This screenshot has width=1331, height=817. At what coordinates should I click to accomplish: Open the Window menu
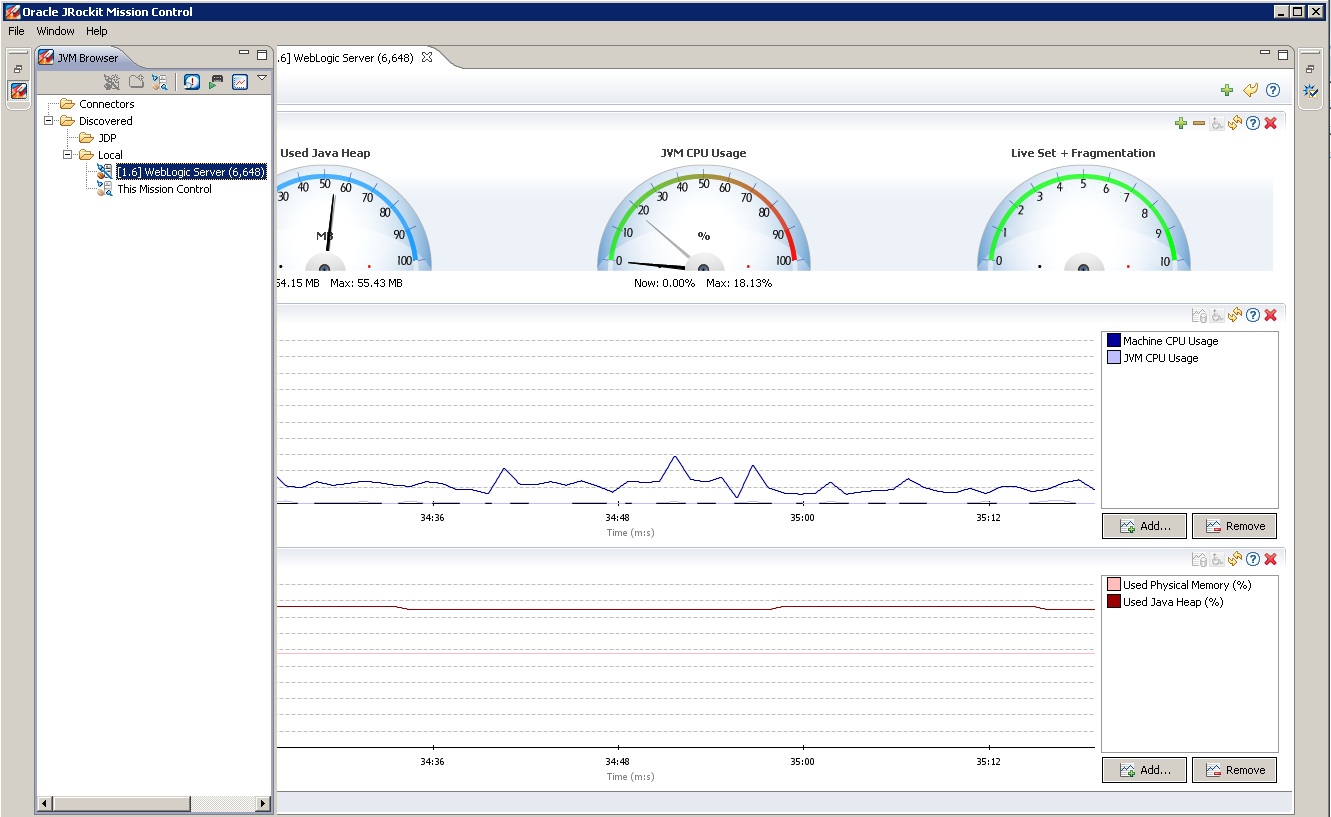coord(56,31)
